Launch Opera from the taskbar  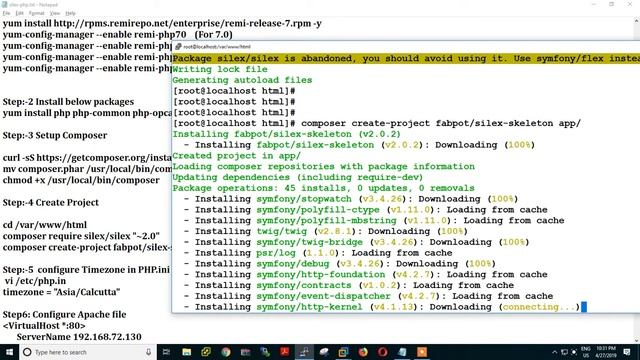tap(382, 352)
